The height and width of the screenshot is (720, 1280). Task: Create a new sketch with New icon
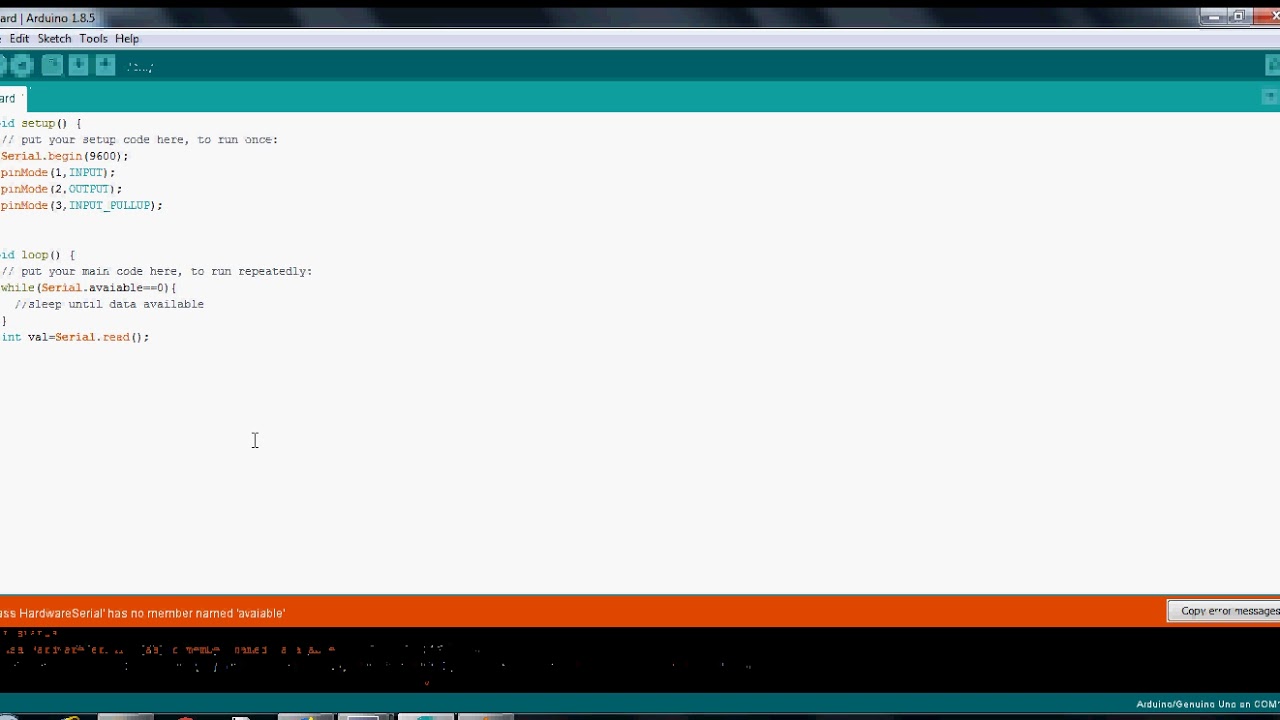[x=52, y=66]
